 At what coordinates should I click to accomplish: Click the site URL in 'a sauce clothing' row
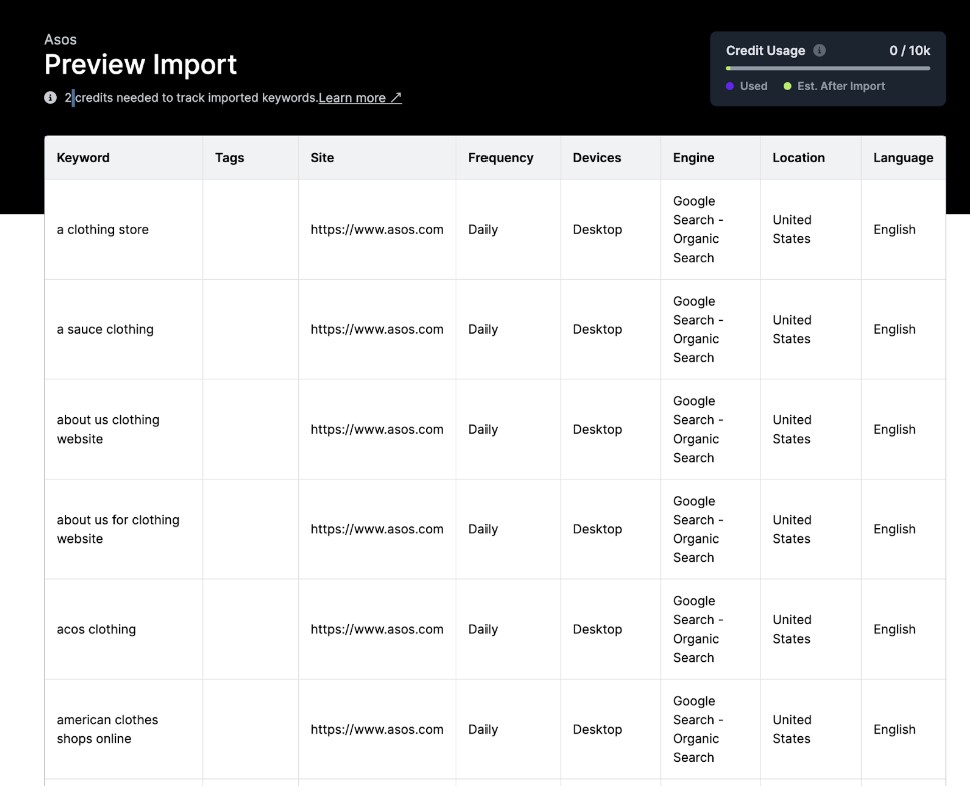point(377,329)
